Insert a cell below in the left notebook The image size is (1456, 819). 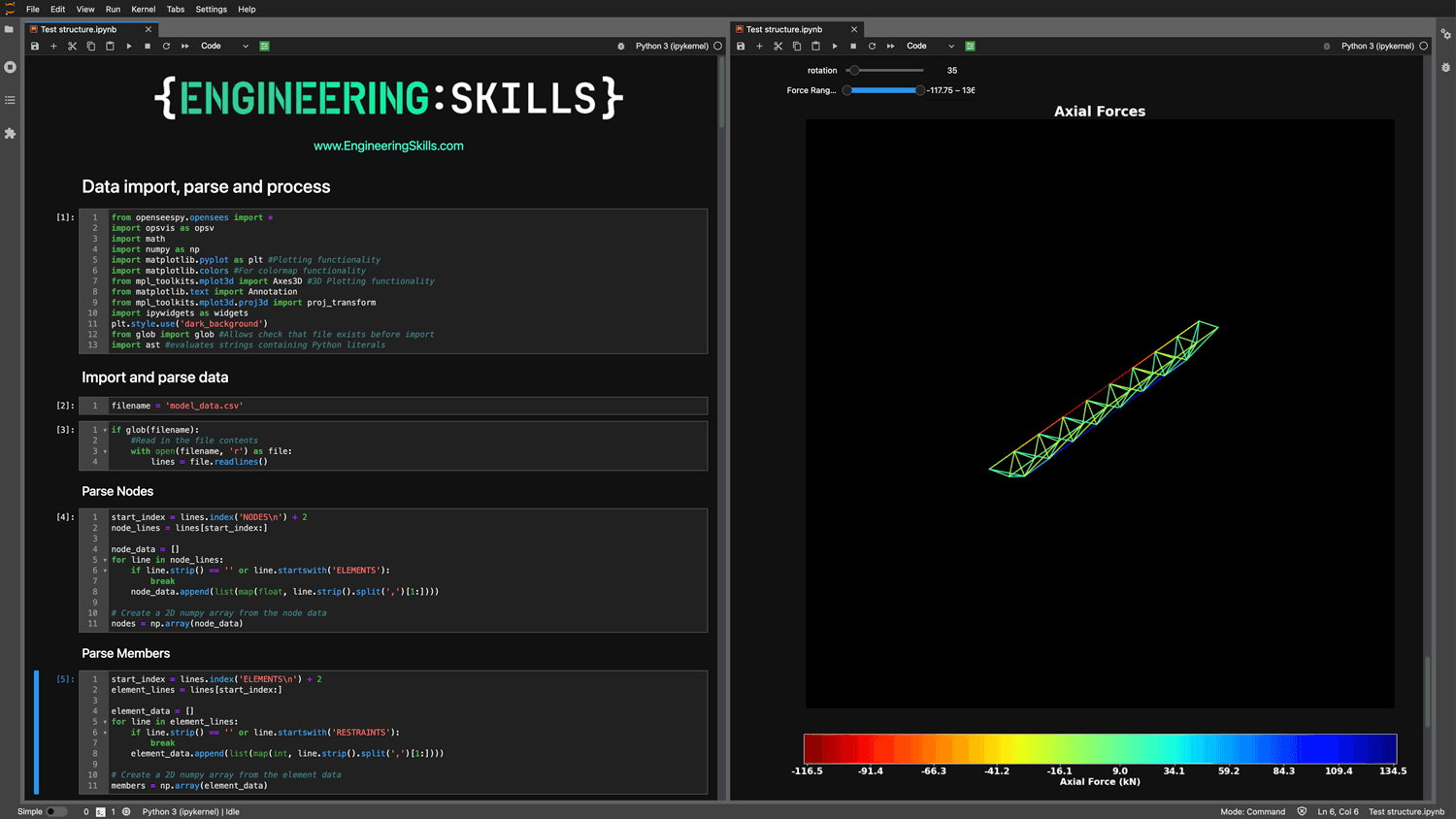[x=53, y=46]
